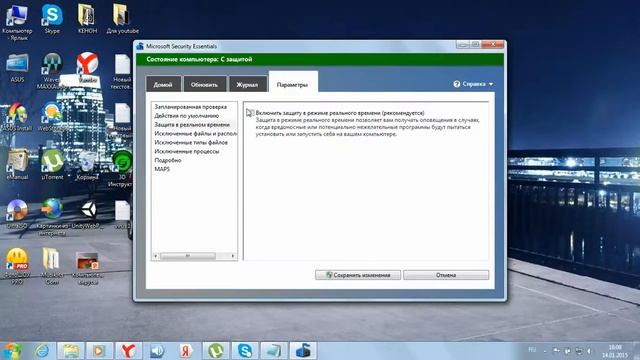Click the settings list horizontal scrollbar thumb

[x=188, y=256]
